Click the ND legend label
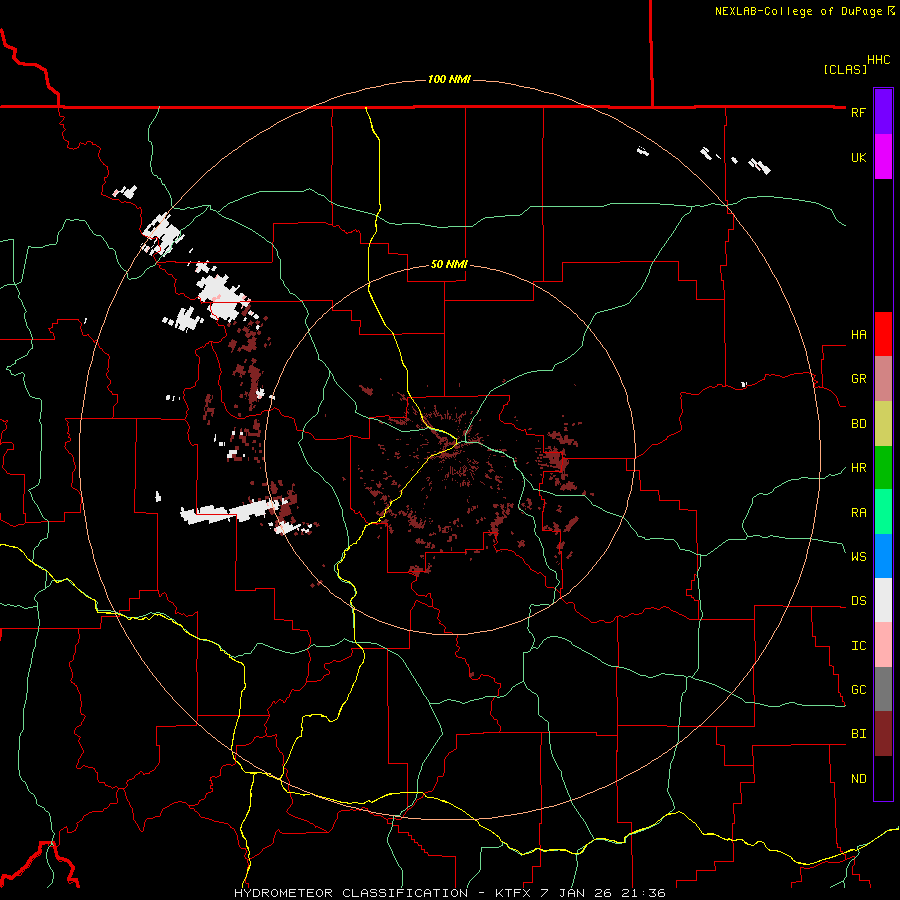 (858, 778)
